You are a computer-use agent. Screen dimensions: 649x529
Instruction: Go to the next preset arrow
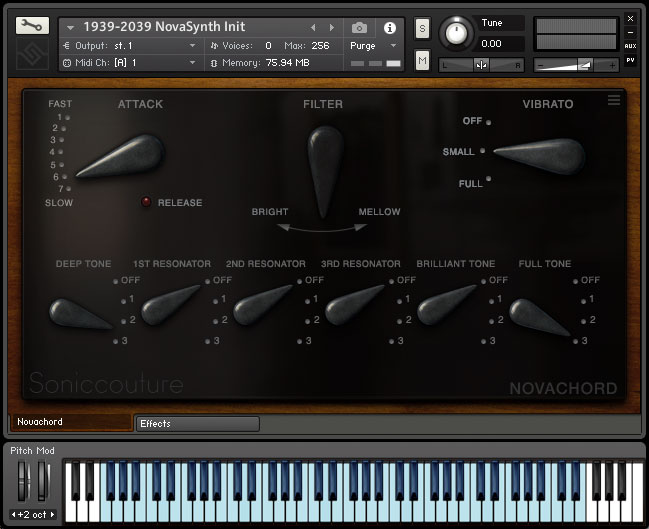coord(332,27)
